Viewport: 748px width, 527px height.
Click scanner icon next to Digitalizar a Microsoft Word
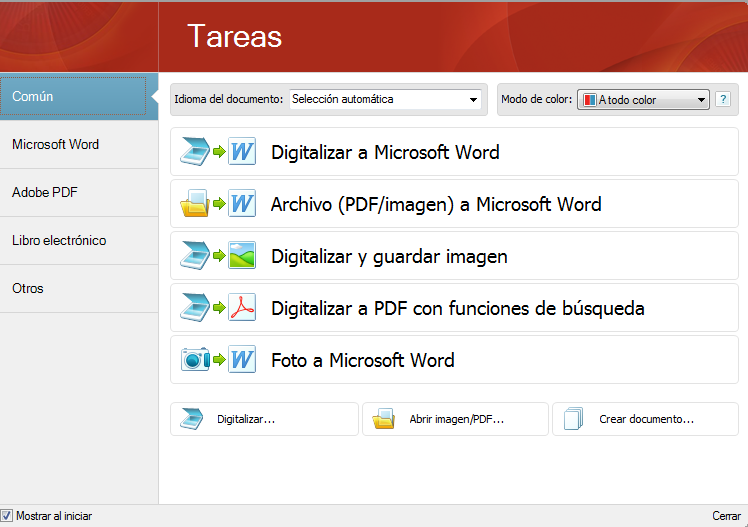193,153
